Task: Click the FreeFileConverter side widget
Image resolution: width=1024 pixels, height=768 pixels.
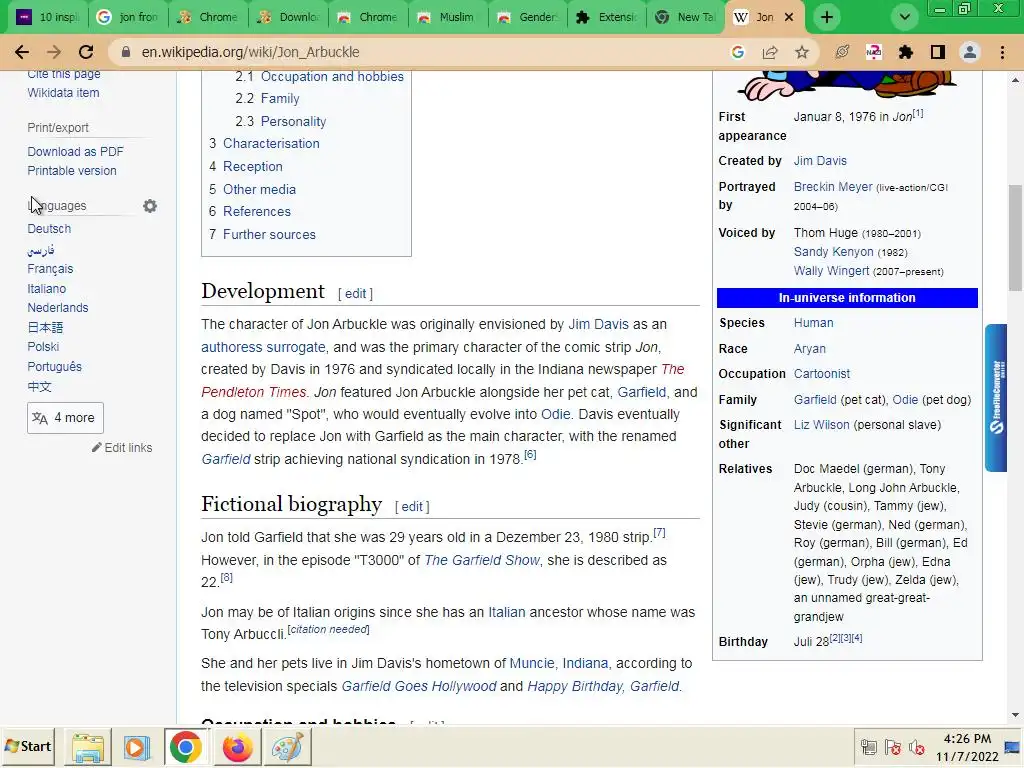Action: [x=996, y=398]
